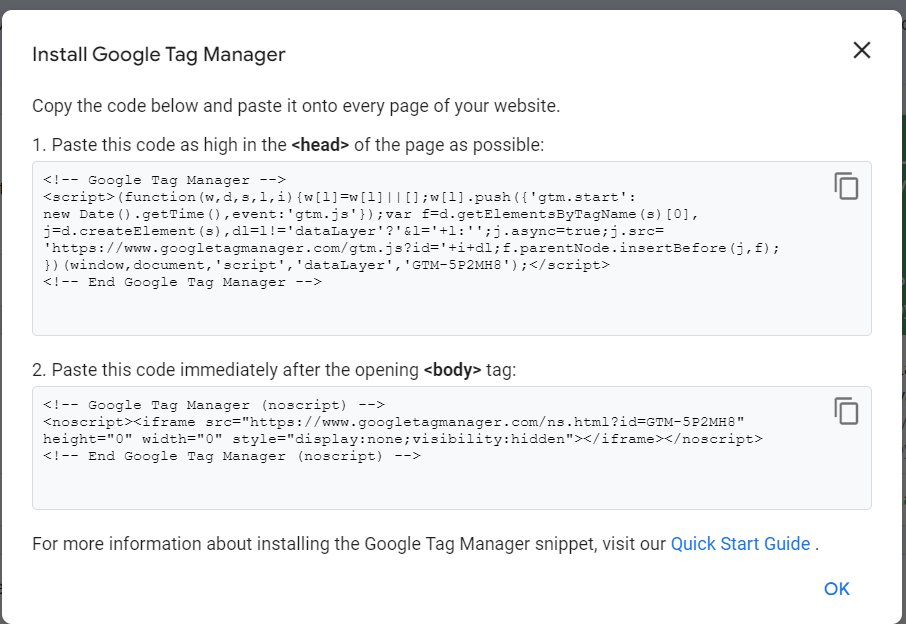This screenshot has width=906, height=624.
Task: Click the googletagmanager.com/gtm.js URL line
Action: [411, 248]
